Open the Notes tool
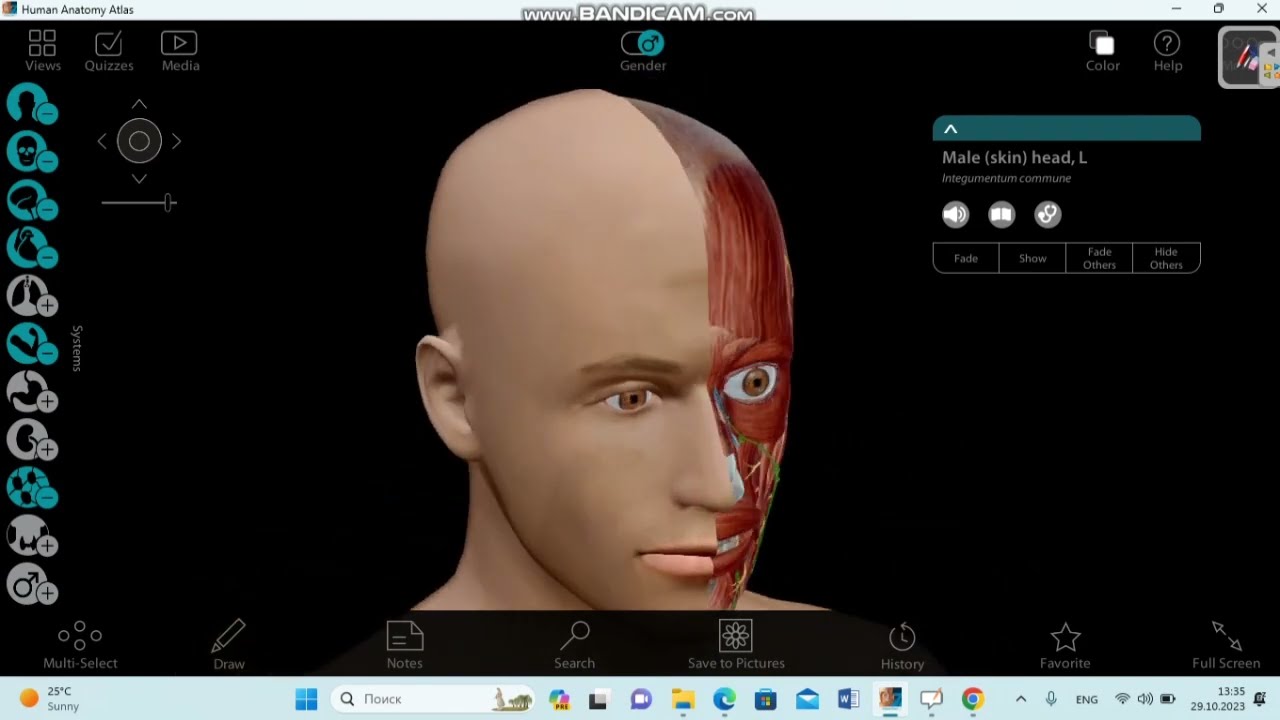Image resolution: width=1280 pixels, height=720 pixels. 405,645
